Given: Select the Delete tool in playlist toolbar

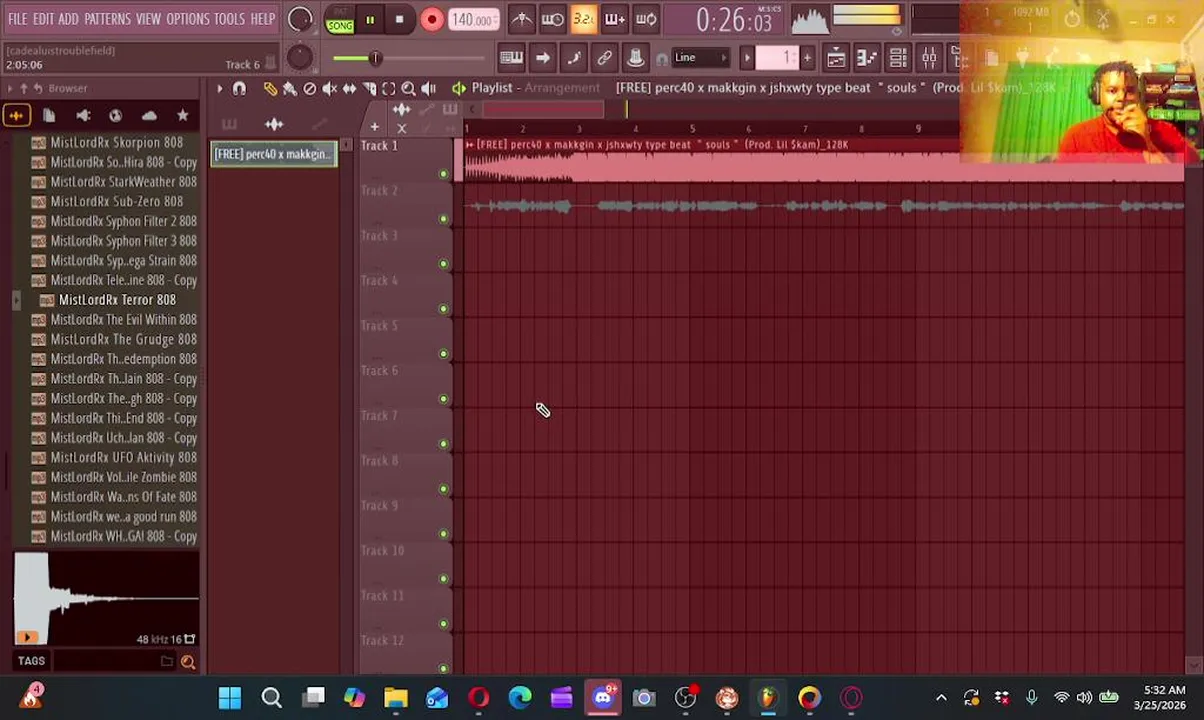Looking at the screenshot, I should (310, 89).
